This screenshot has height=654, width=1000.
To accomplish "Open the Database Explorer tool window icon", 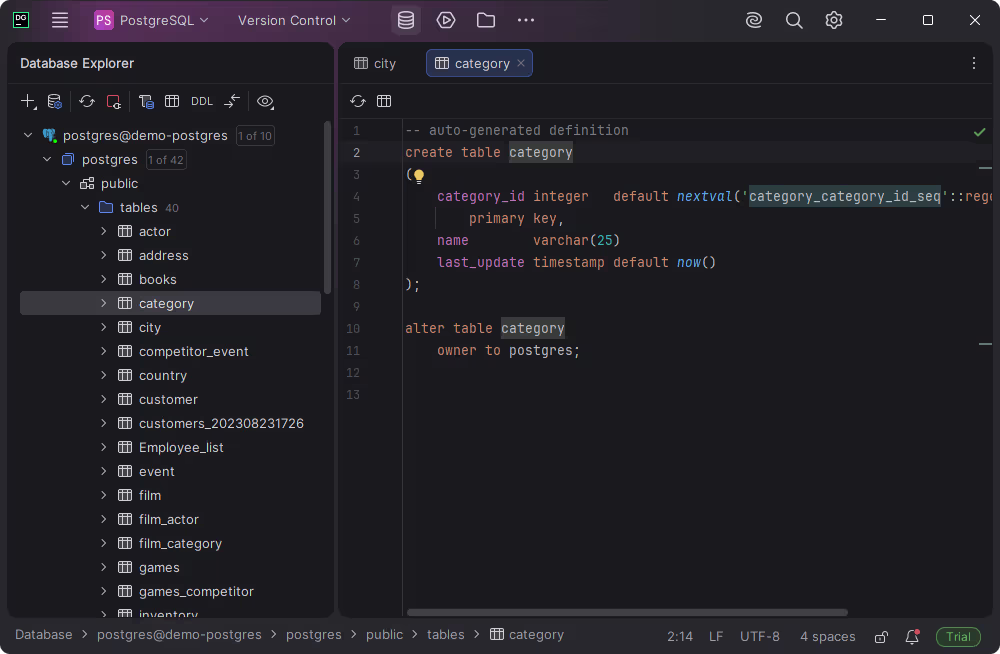I will coord(406,20).
